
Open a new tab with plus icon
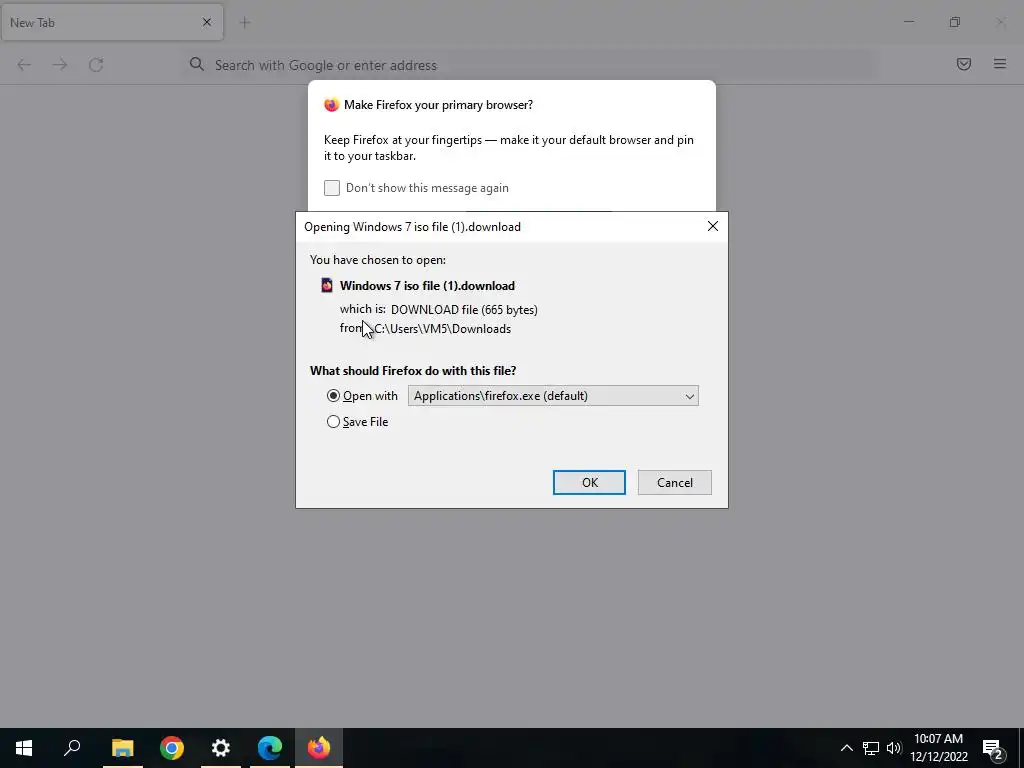[x=245, y=23]
